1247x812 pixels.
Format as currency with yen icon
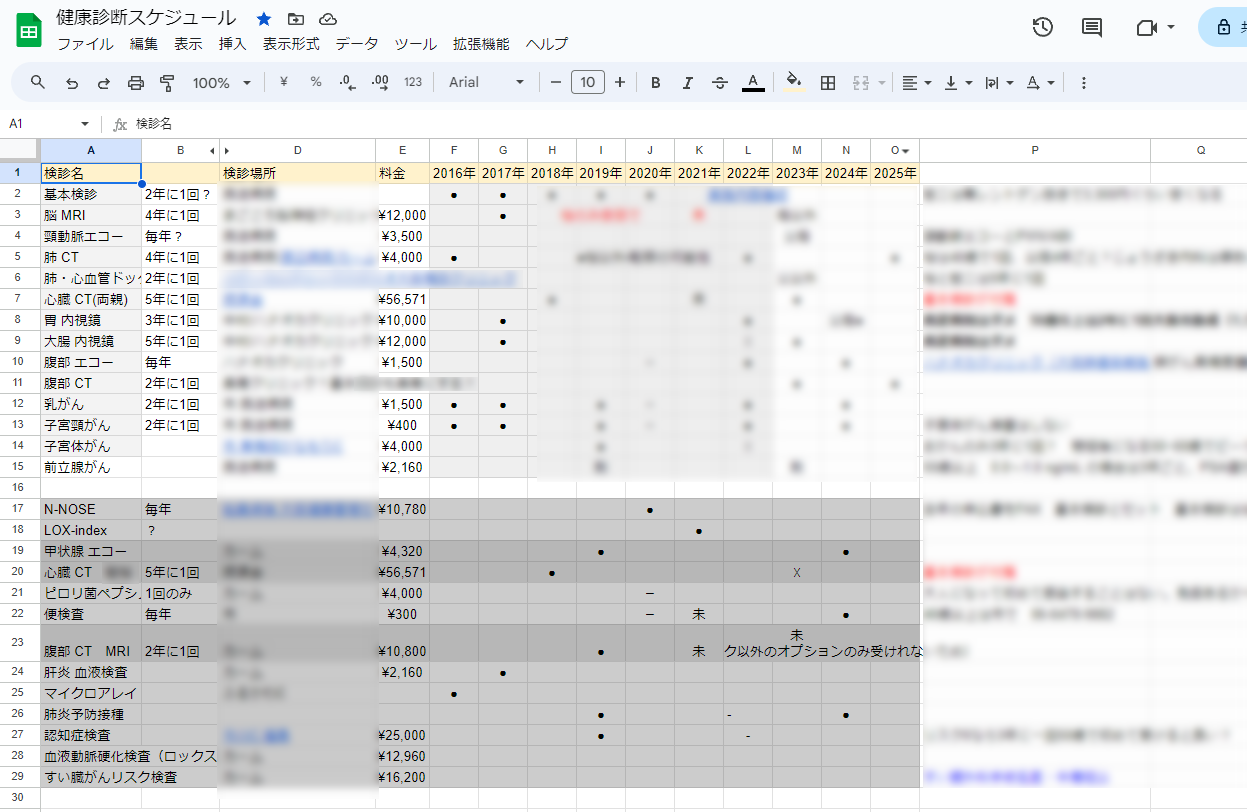point(284,83)
